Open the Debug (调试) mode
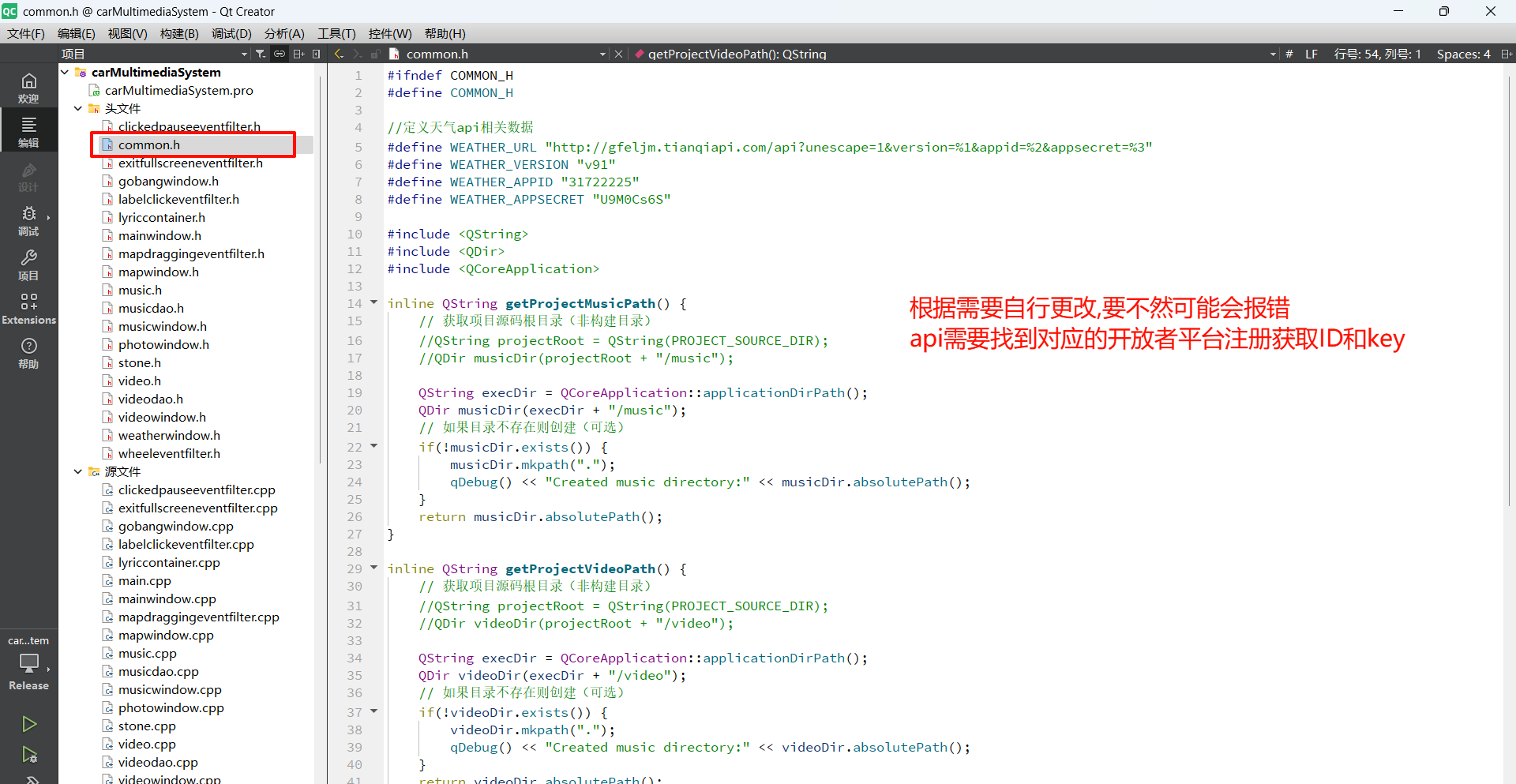Viewport: 1516px width, 784px height. click(28, 220)
